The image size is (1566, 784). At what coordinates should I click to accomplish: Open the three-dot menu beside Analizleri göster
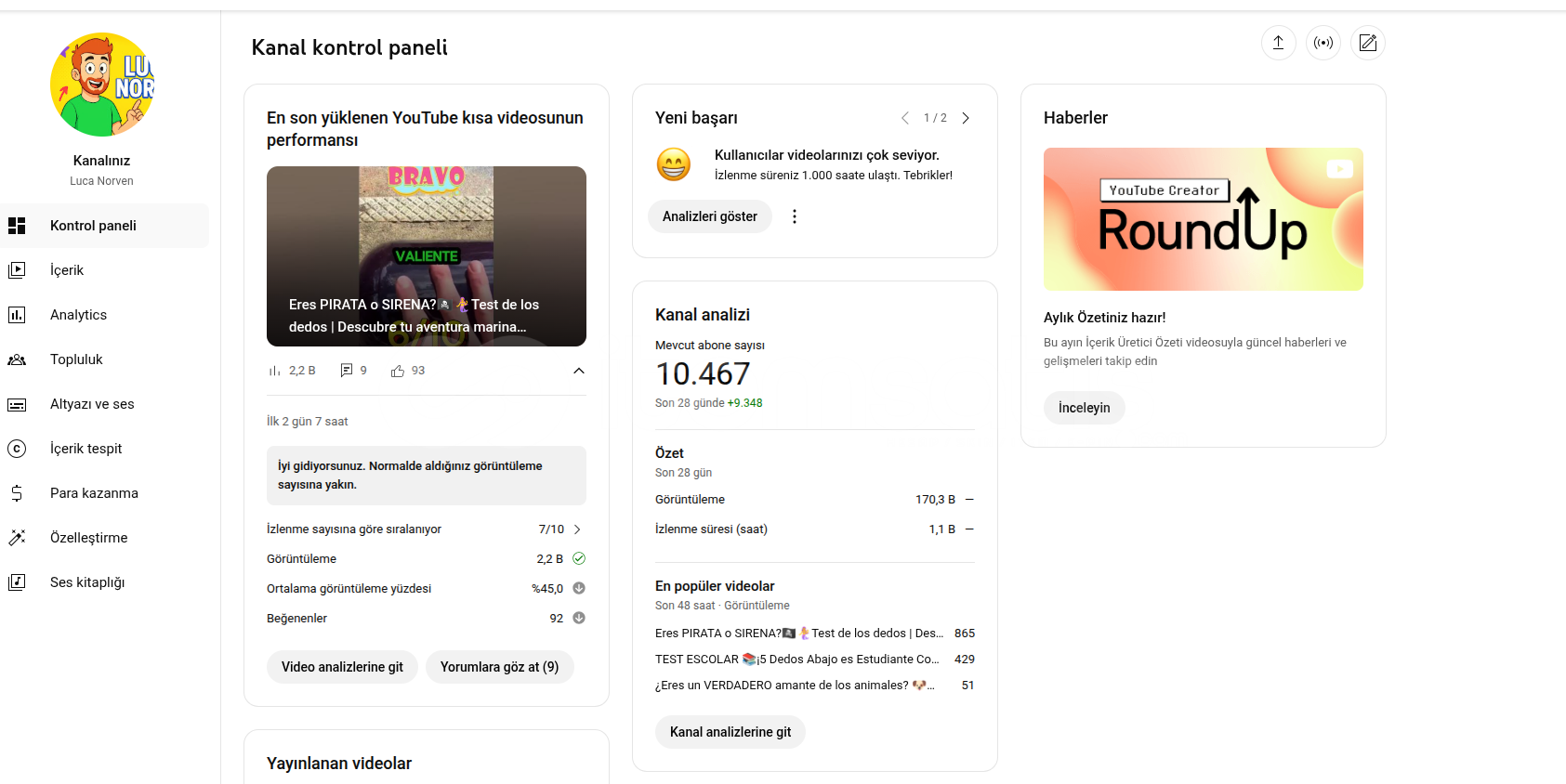pyautogui.click(x=794, y=216)
